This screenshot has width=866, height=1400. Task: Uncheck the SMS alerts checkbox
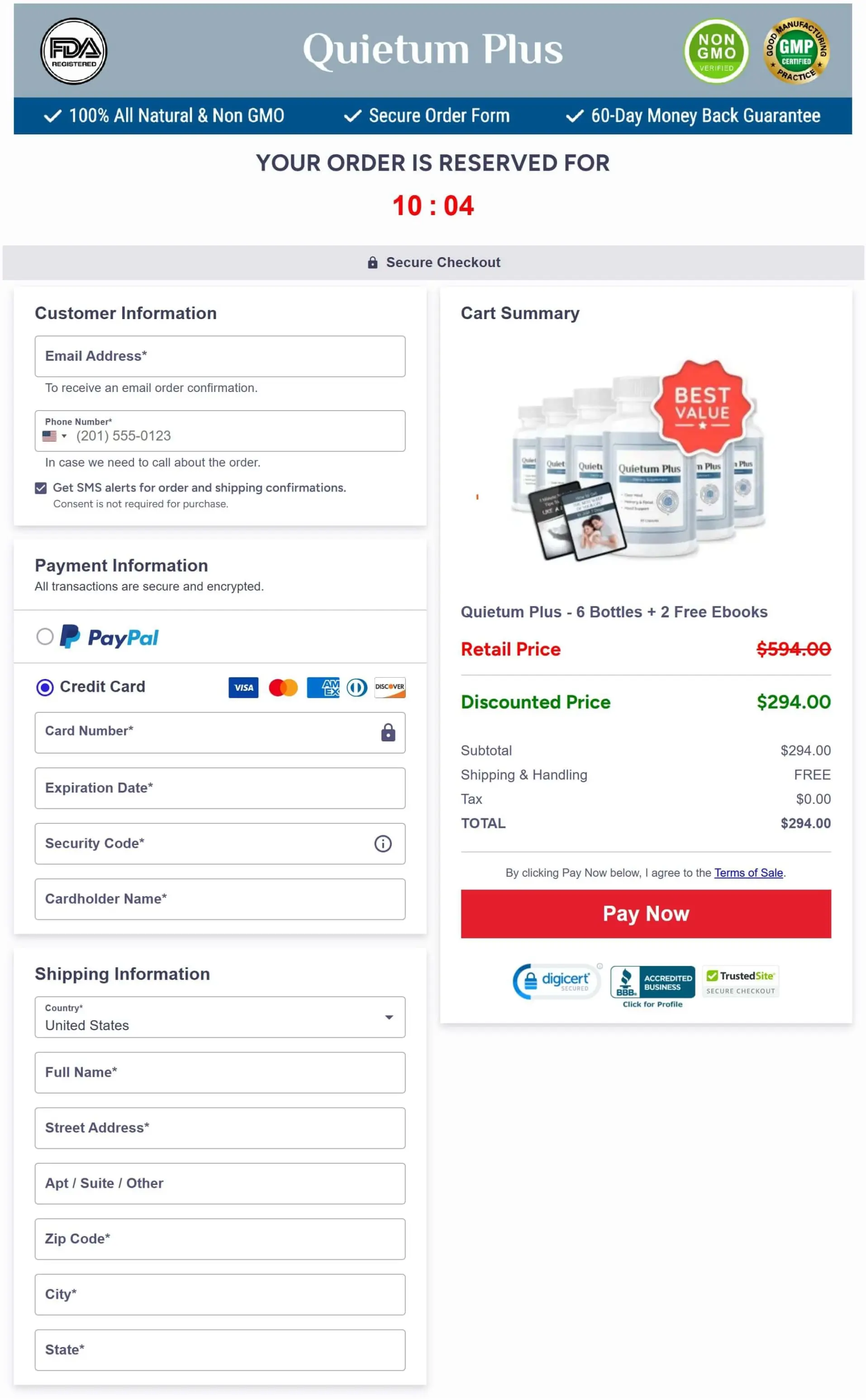pyautogui.click(x=41, y=487)
